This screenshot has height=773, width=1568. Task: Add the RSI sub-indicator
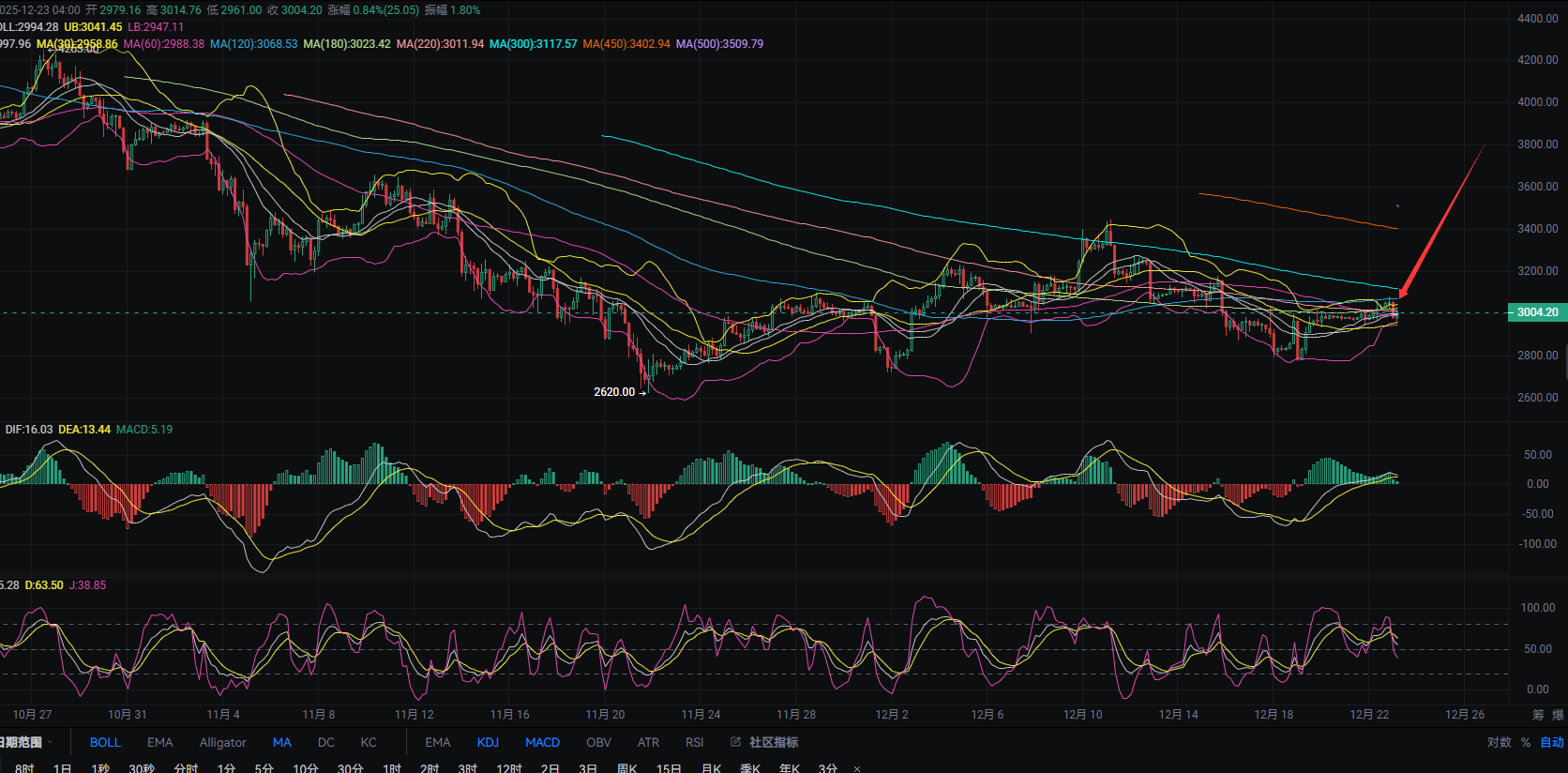[x=694, y=742]
